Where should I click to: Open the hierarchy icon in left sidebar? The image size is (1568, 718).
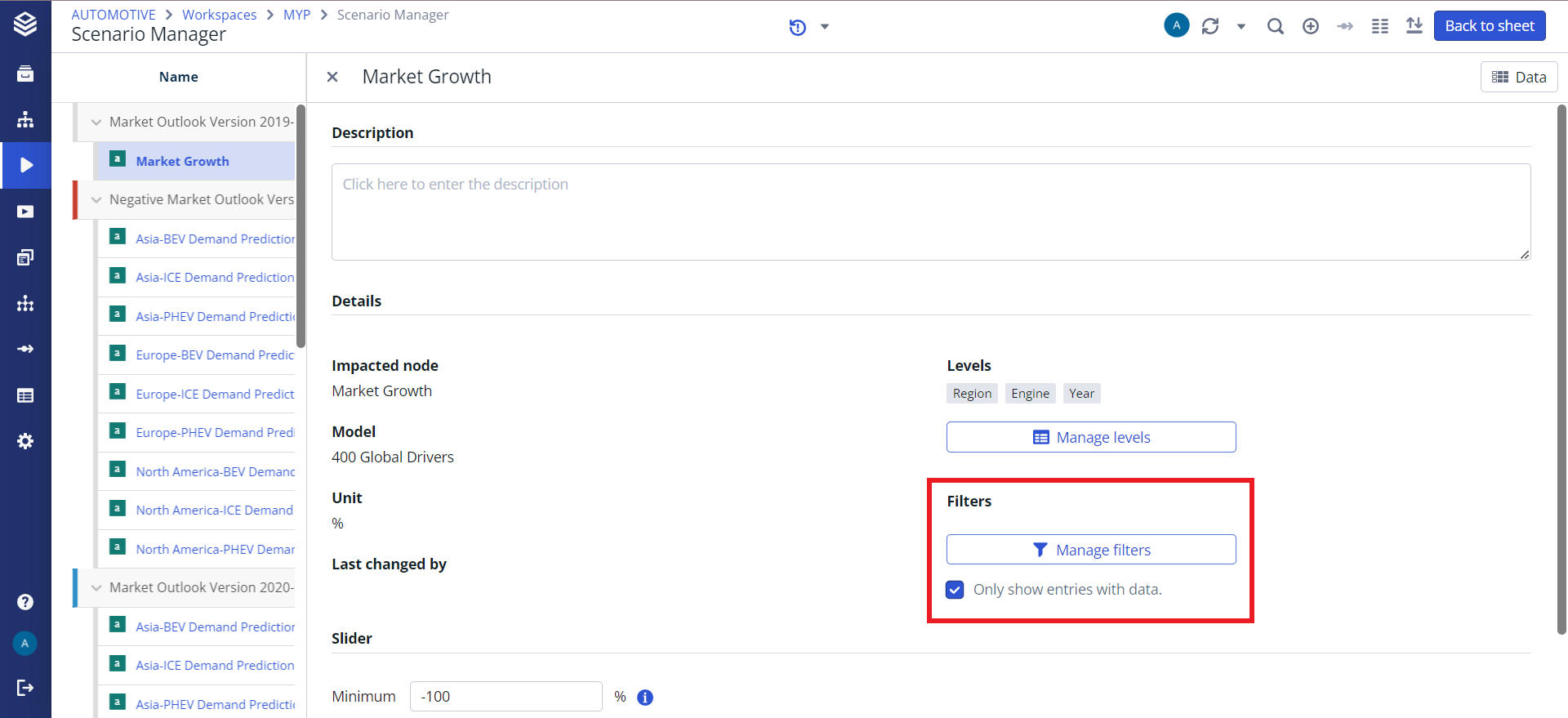point(25,119)
